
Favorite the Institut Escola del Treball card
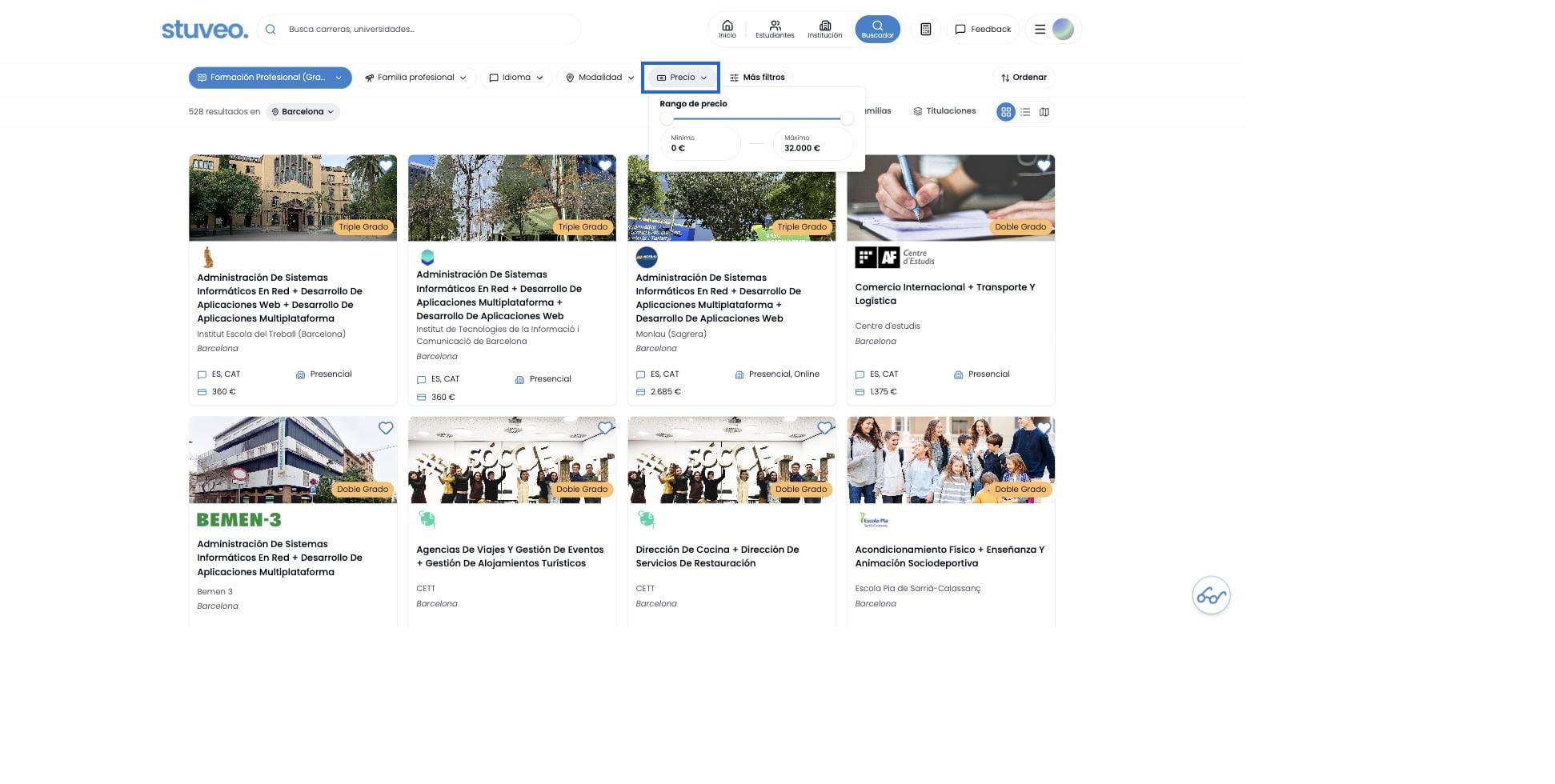386,166
